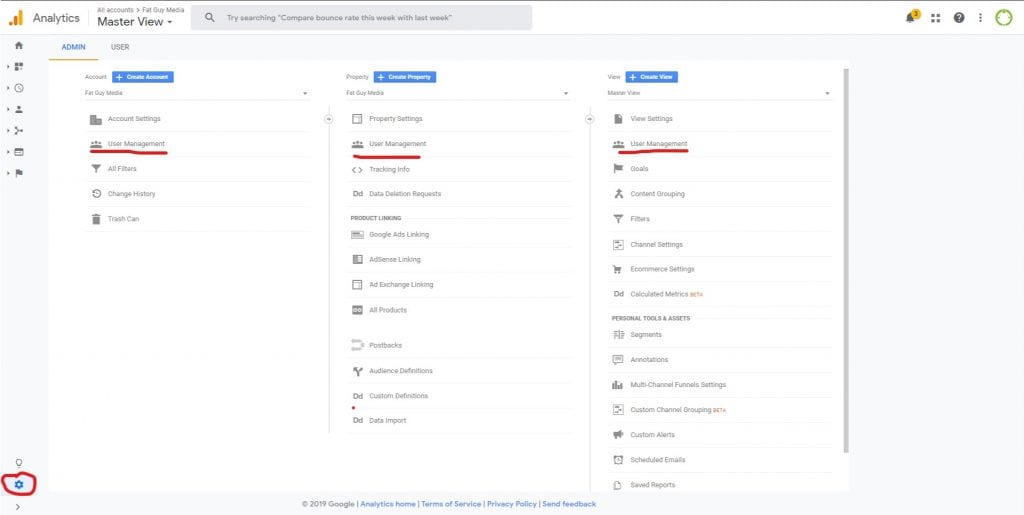This screenshot has height=515, width=1024.
Task: Open the View dropdown Master View
Action: pos(719,93)
